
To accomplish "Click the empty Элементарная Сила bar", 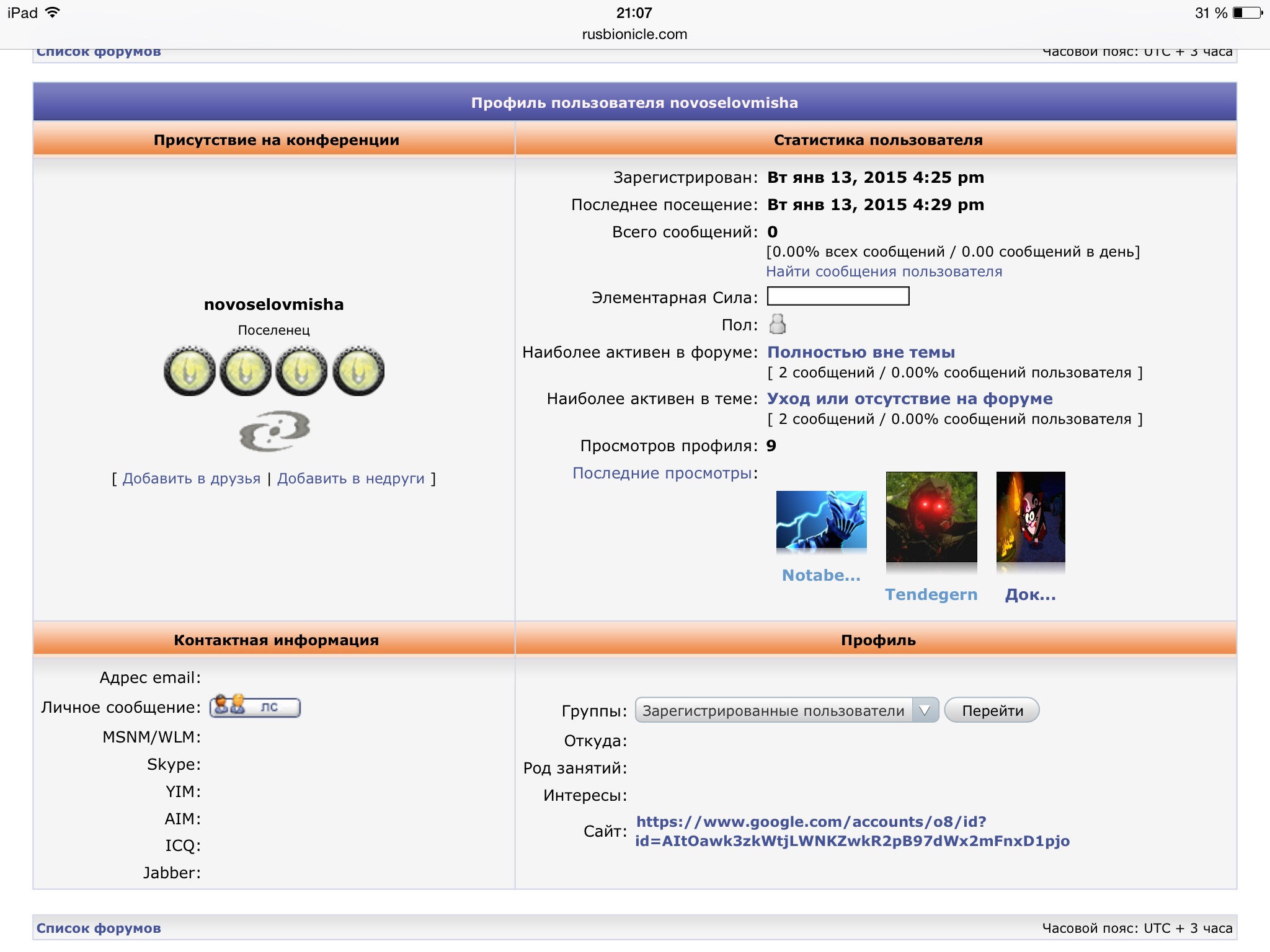I will tap(838, 296).
